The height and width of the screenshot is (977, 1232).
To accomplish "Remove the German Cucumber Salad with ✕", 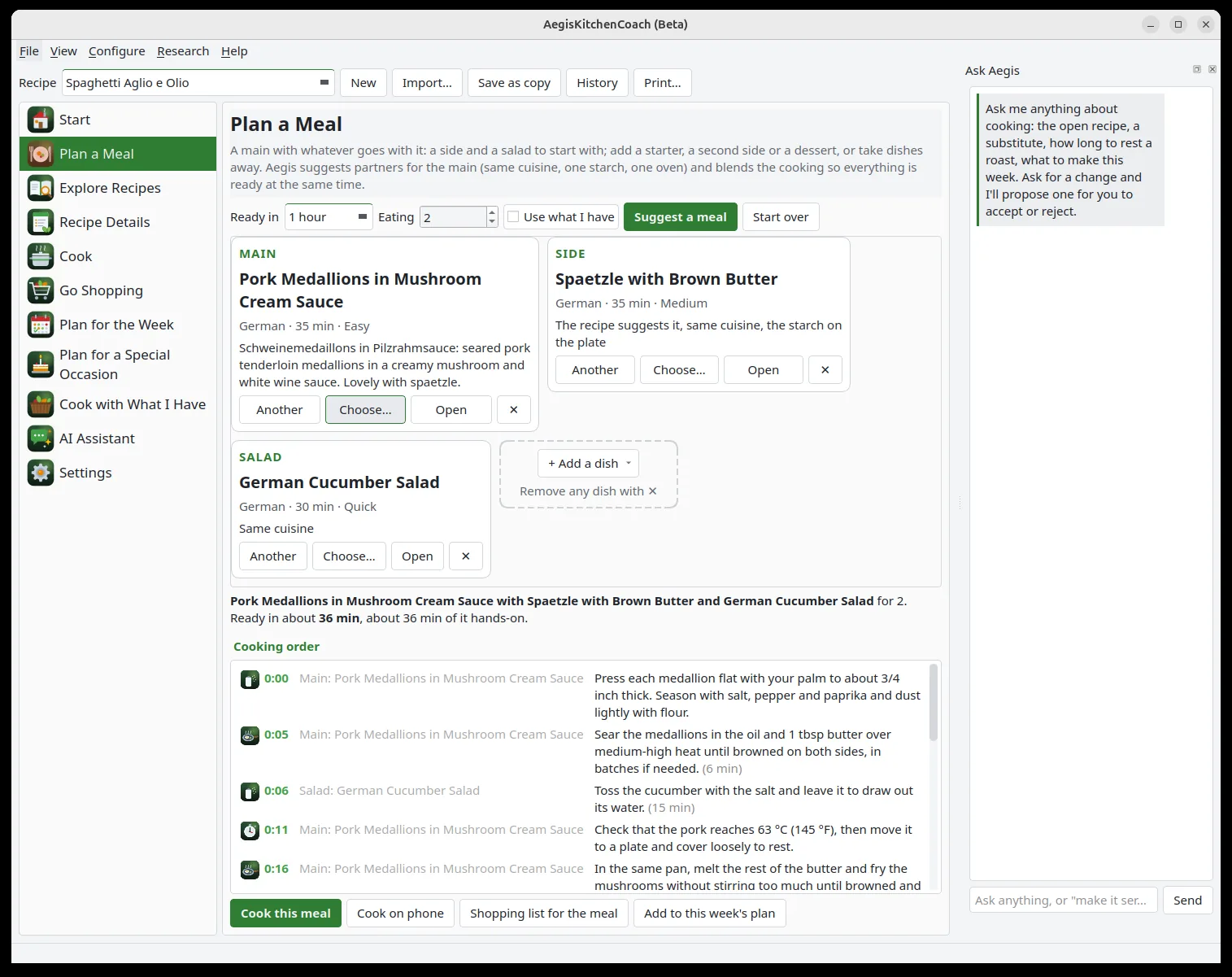I will tap(466, 556).
